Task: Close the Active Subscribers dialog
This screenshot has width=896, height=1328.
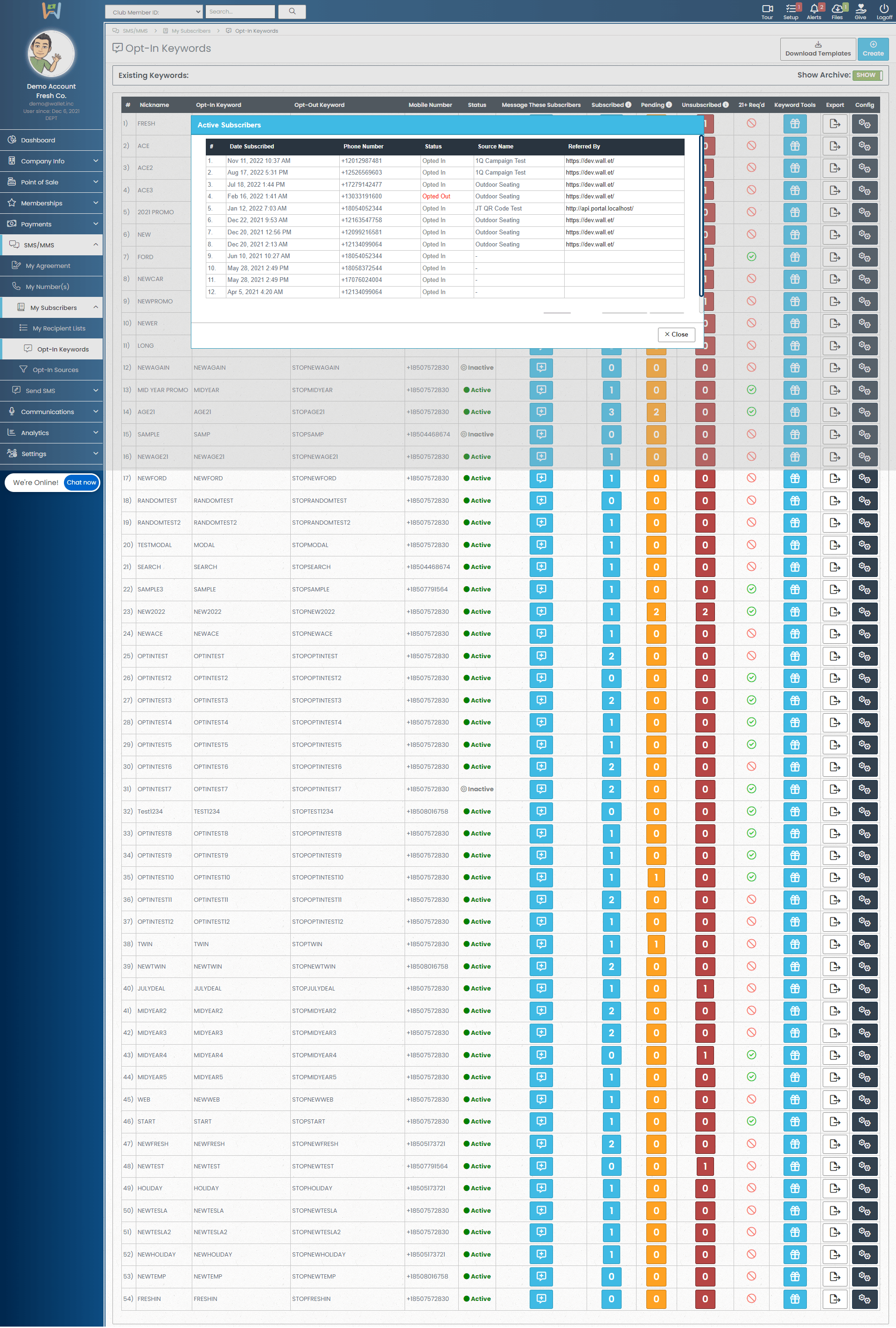Action: point(676,334)
